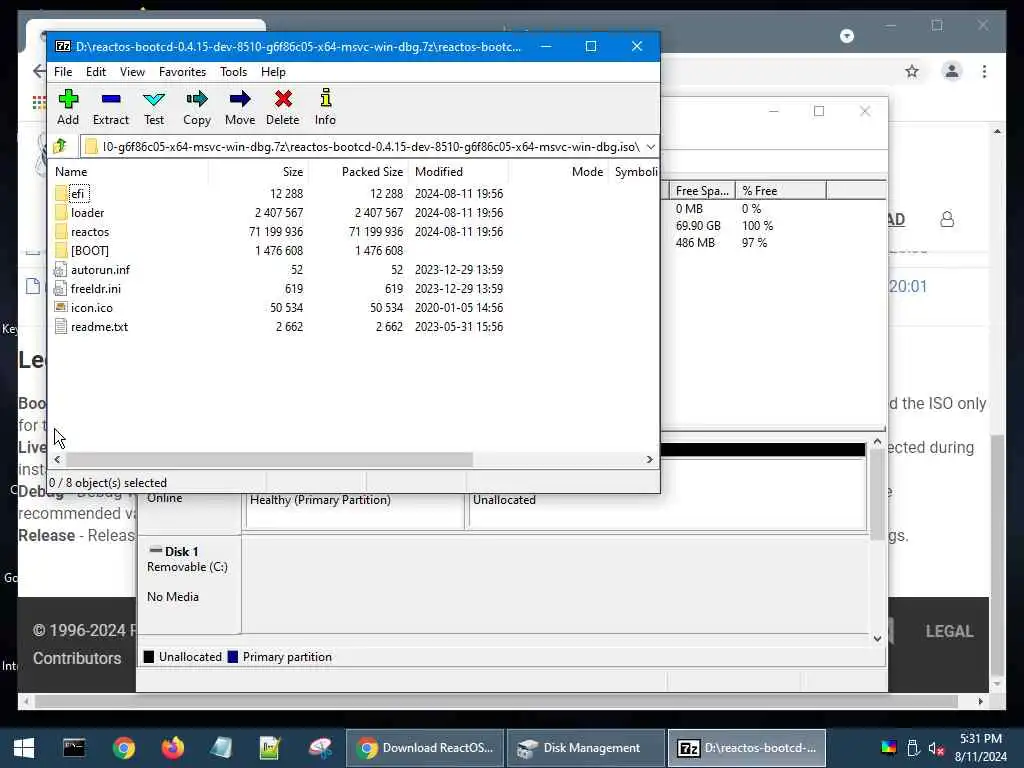1024x768 pixels.
Task: Click the 7-Zip scroll right arrow
Action: (x=649, y=460)
